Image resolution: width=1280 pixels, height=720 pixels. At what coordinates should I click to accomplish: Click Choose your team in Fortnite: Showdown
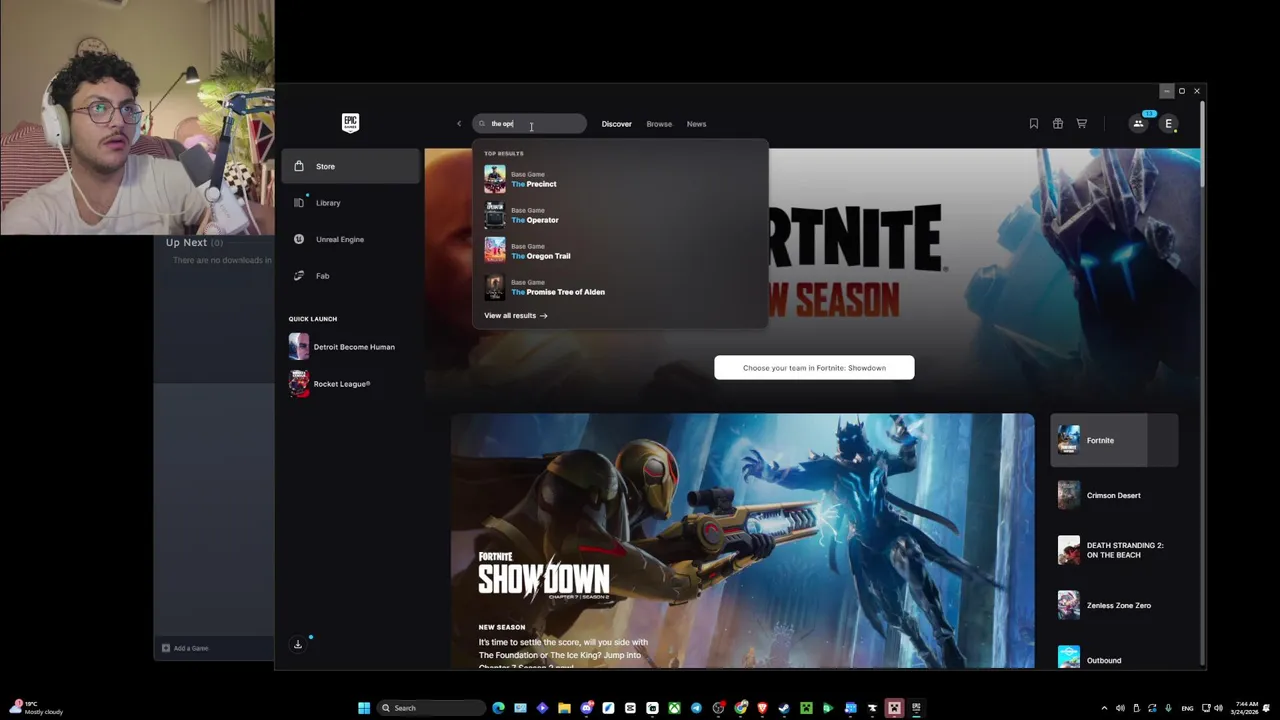tap(814, 368)
